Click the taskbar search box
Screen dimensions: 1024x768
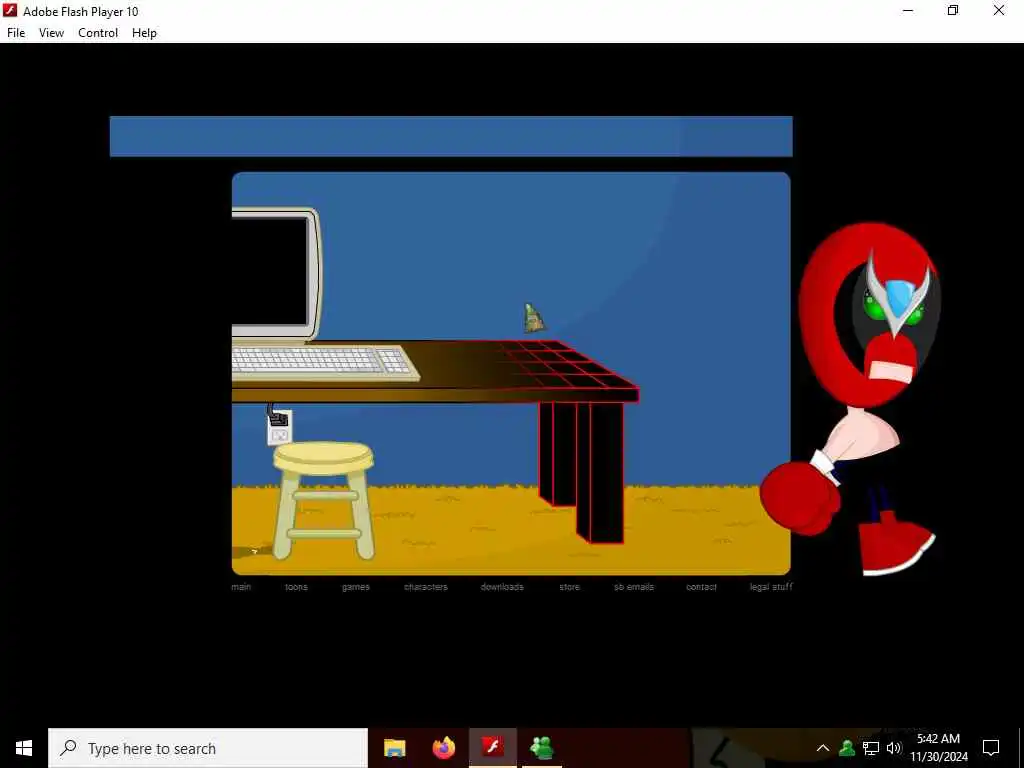[208, 748]
